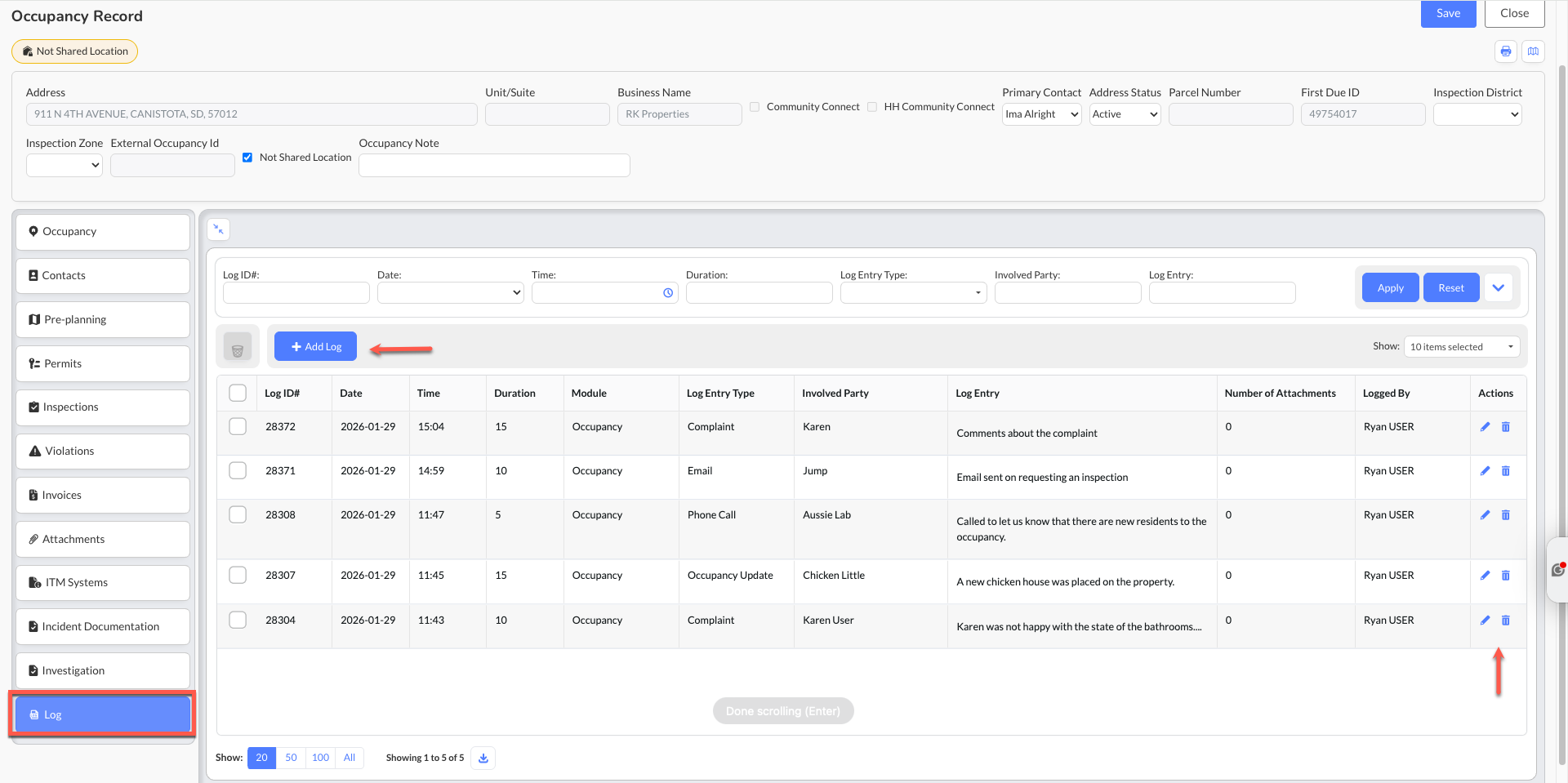The width and height of the screenshot is (1568, 783).
Task: Click the grayed trash icon beside Add Log
Action: tap(238, 347)
